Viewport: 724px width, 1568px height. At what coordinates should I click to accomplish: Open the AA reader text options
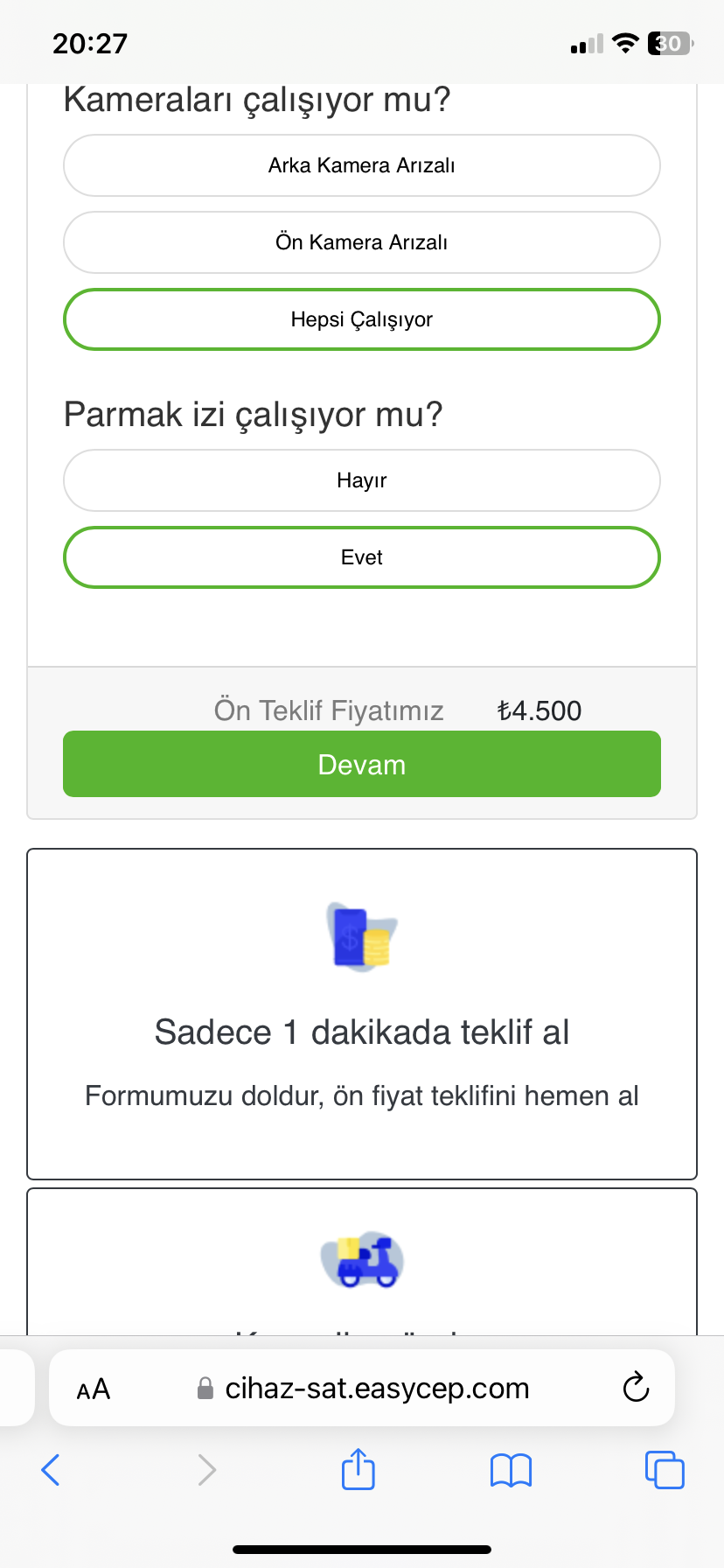(x=94, y=1389)
